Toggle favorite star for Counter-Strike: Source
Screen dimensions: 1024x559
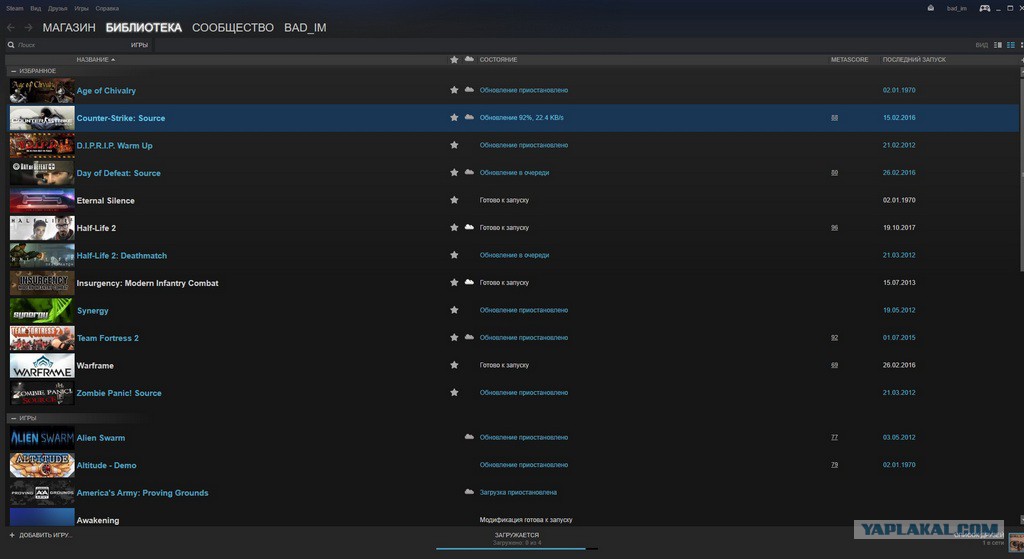(454, 118)
